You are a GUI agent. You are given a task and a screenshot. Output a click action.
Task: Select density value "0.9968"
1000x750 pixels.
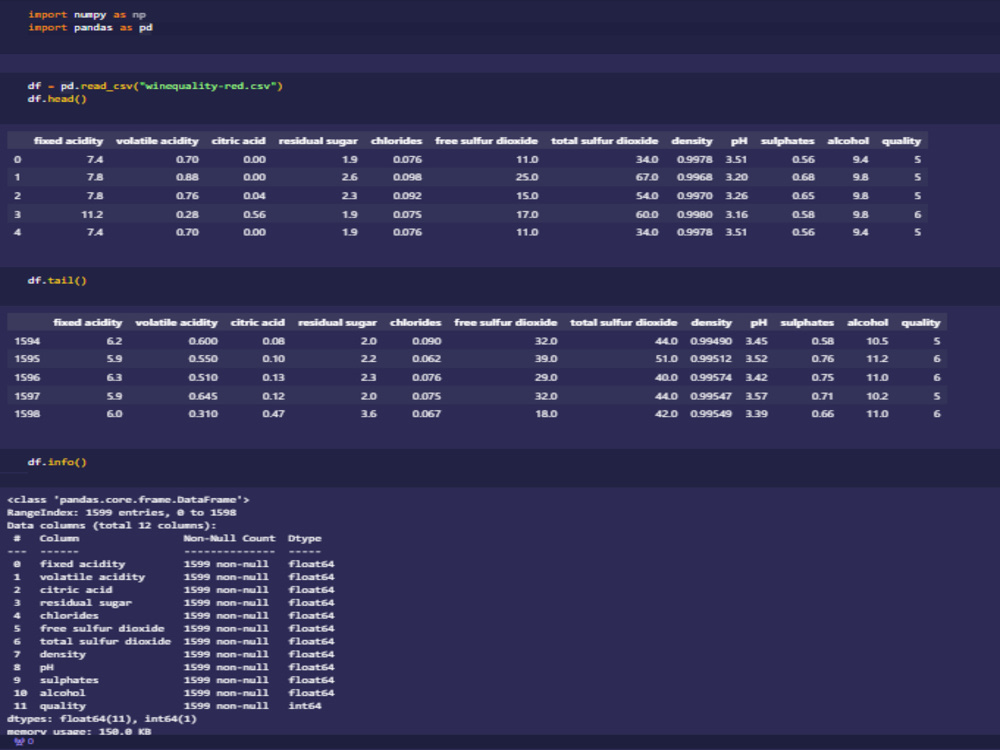coord(695,177)
